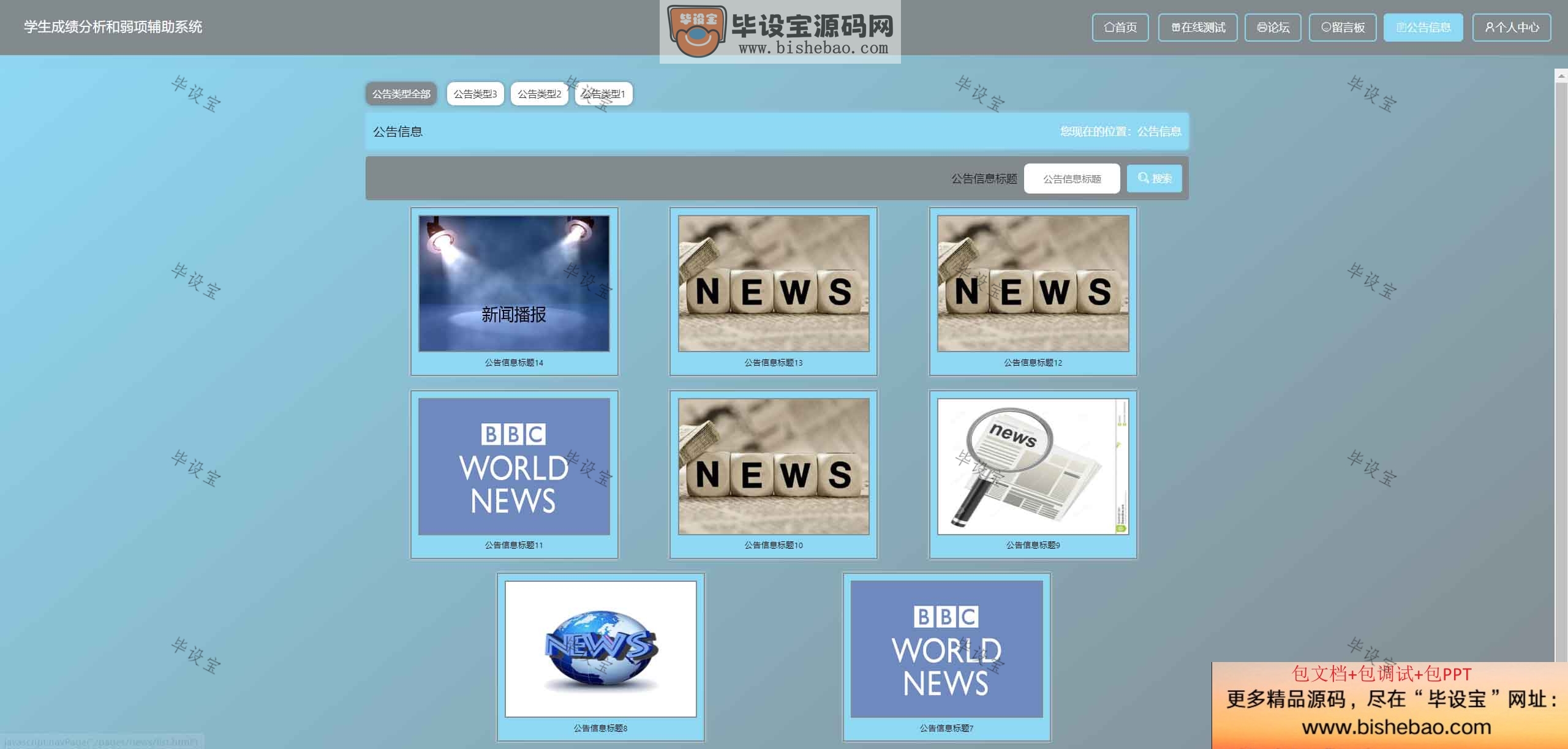The width and height of the screenshot is (1568, 749).
Task: Click the 学生成绩分析和弱项辅助系统 site title
Action: pos(113,27)
